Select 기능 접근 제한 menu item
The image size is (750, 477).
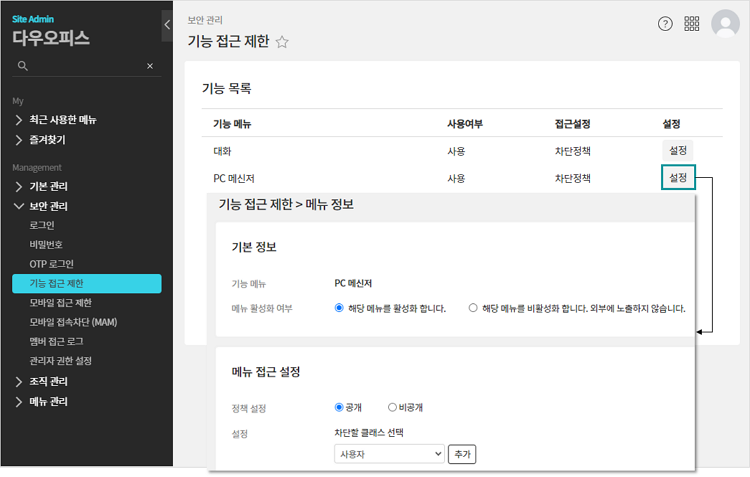87,283
